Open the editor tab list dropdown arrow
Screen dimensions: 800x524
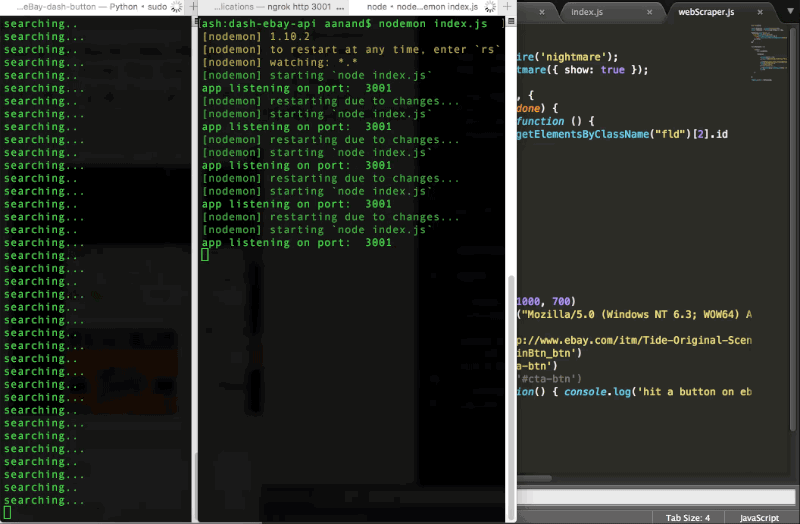click(x=790, y=11)
